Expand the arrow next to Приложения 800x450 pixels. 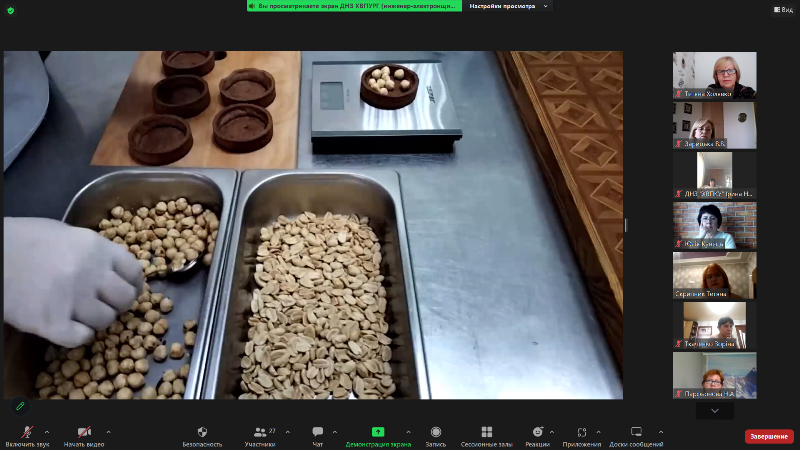[x=598, y=432]
